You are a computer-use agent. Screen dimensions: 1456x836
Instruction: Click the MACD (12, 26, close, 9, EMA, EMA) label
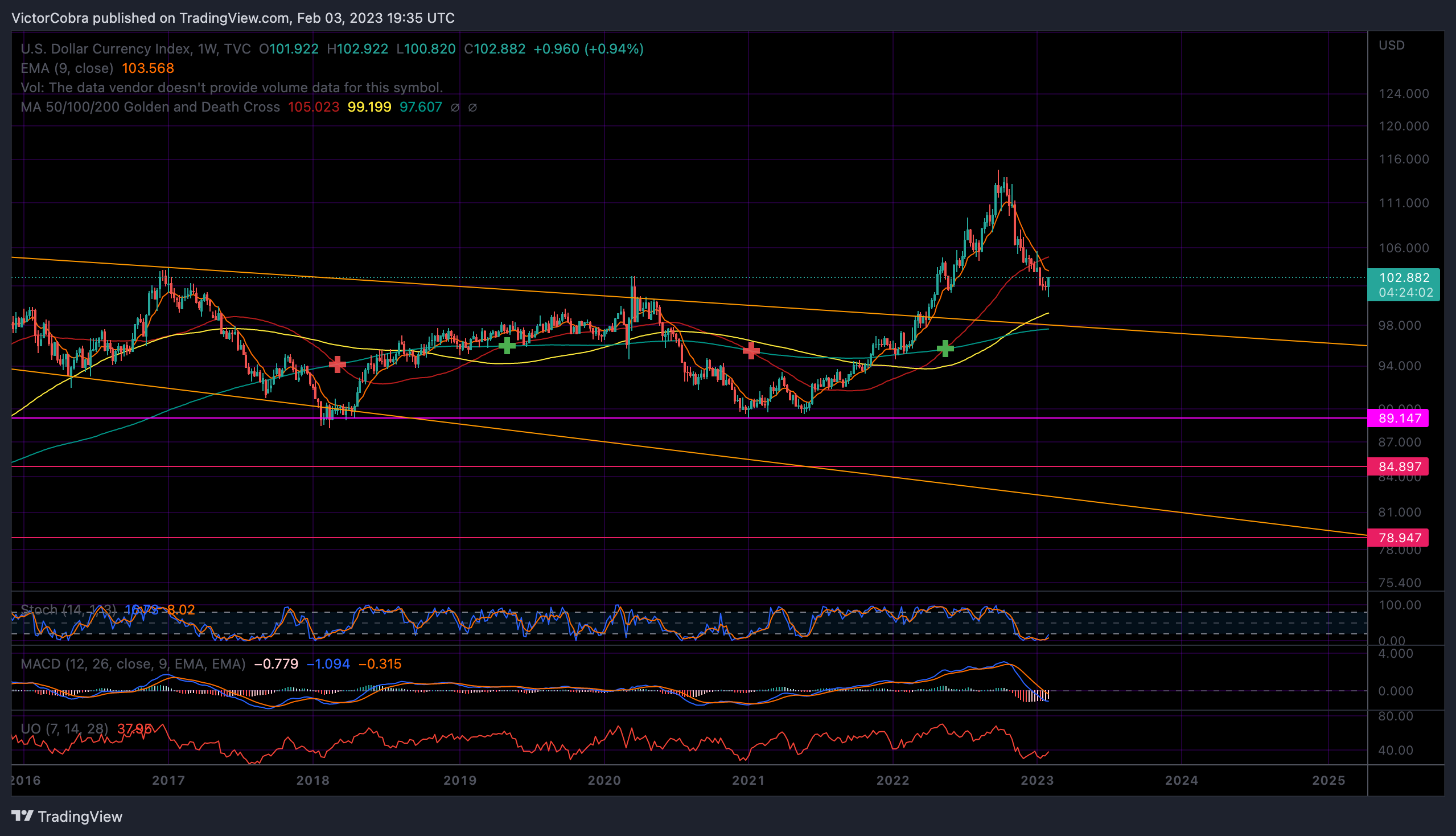pyautogui.click(x=133, y=664)
